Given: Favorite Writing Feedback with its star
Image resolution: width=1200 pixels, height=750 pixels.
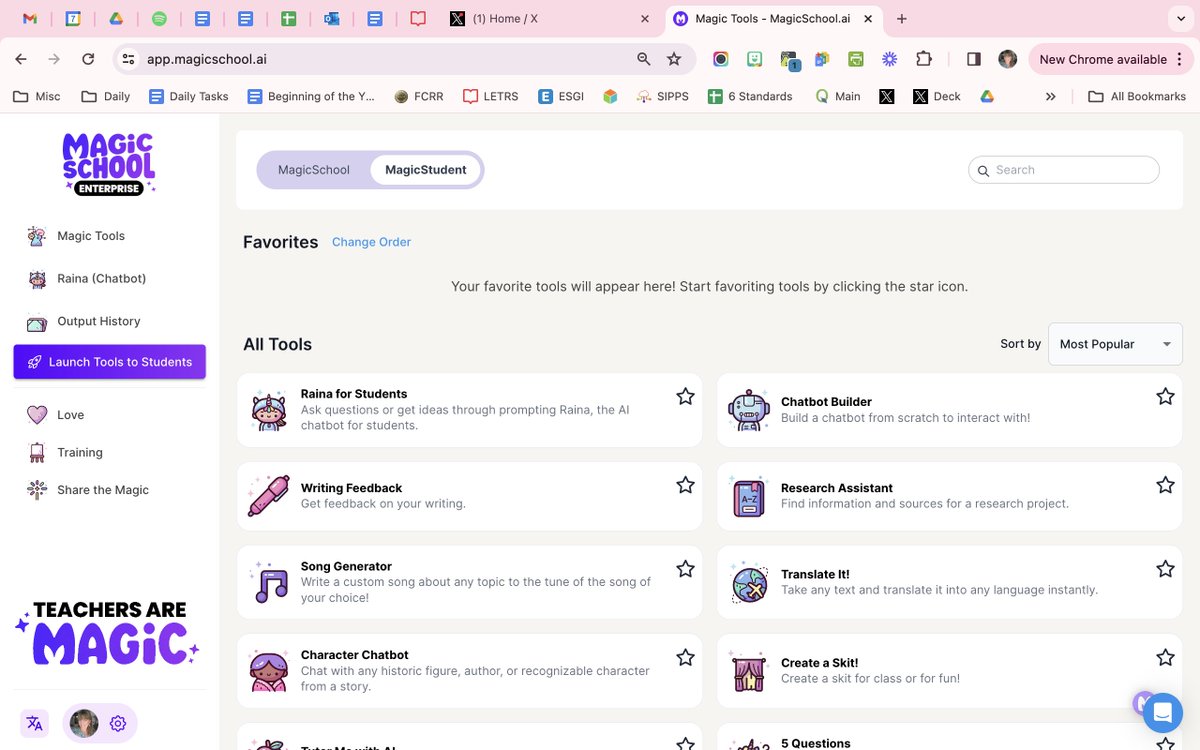Looking at the screenshot, I should (685, 485).
